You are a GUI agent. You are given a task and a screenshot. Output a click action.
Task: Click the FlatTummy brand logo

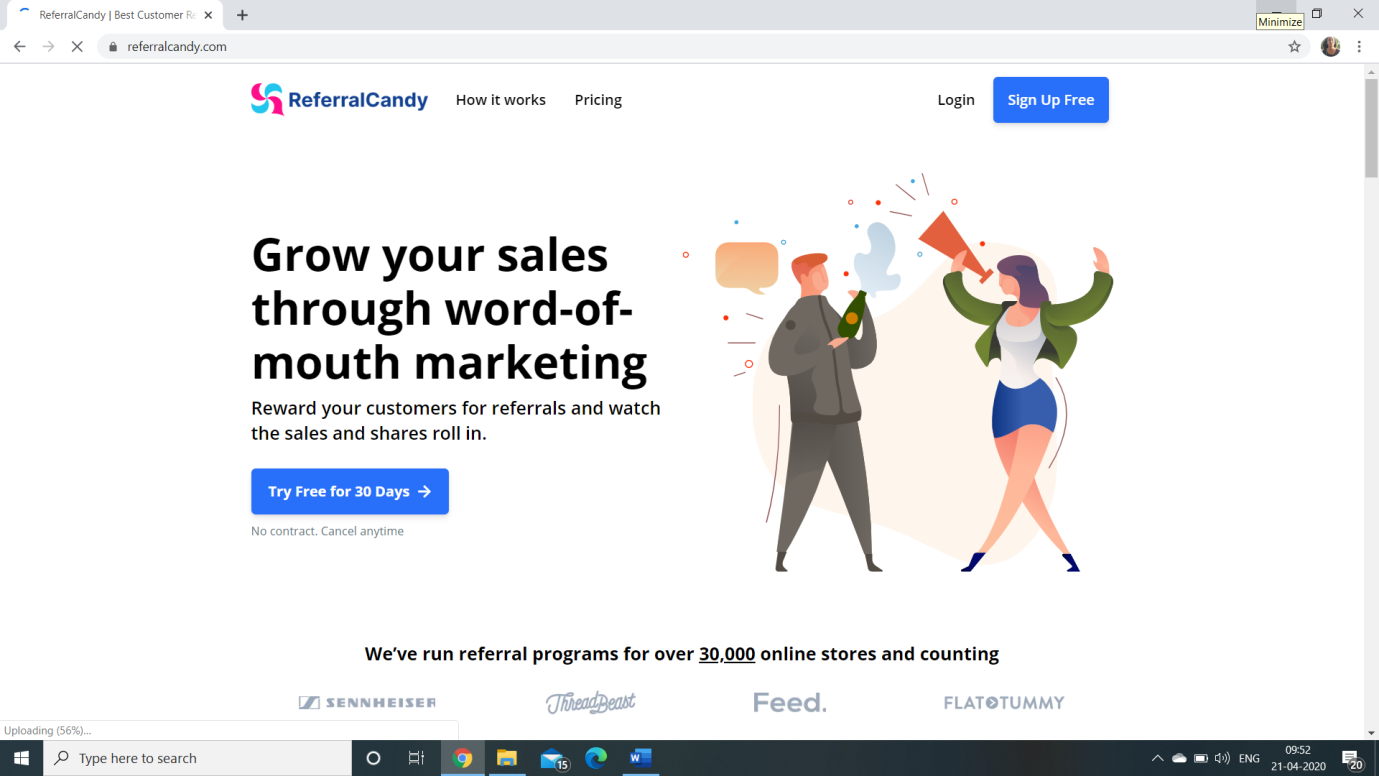(x=1004, y=703)
